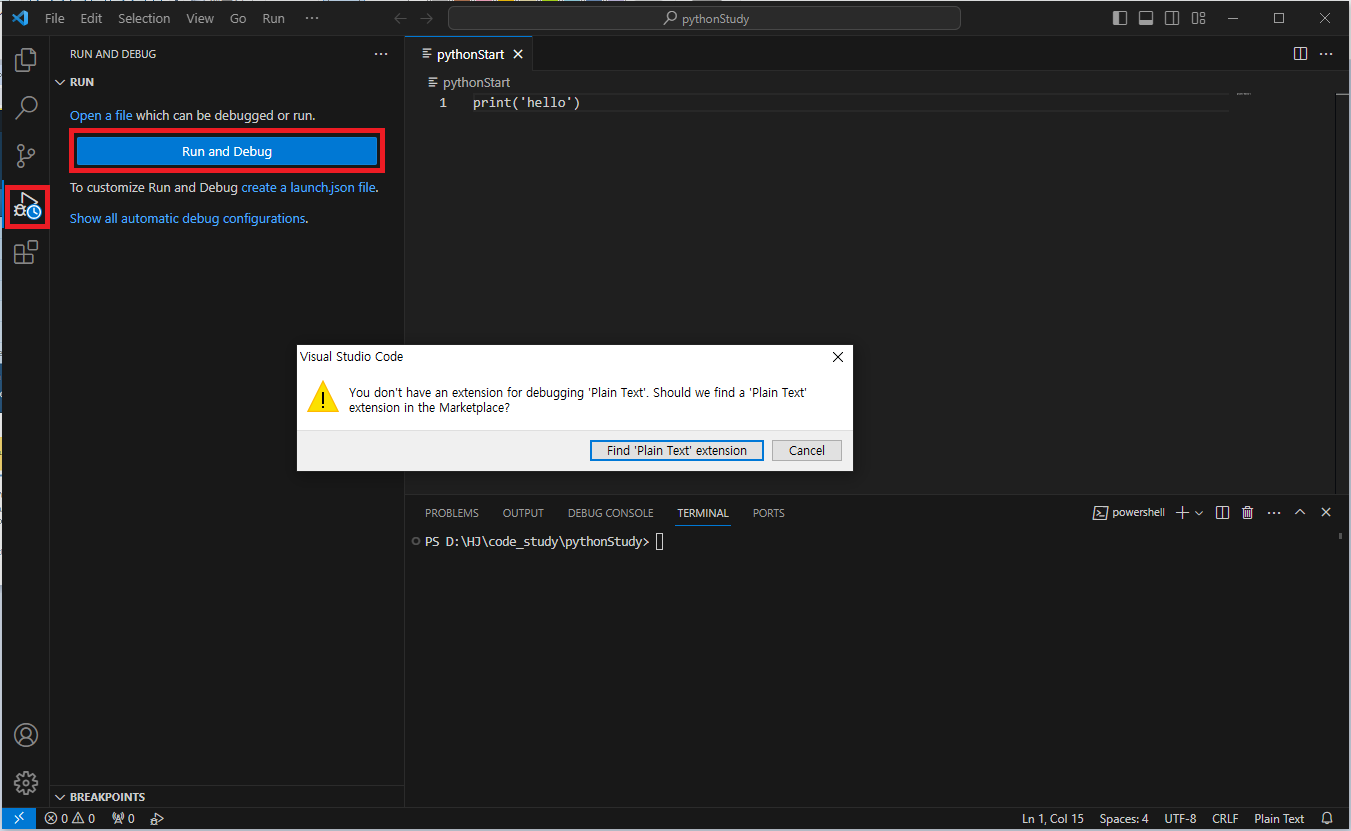Viewport: 1351px width, 831px height.
Task: Click Find 'Plain Text' extension button
Action: [677, 451]
